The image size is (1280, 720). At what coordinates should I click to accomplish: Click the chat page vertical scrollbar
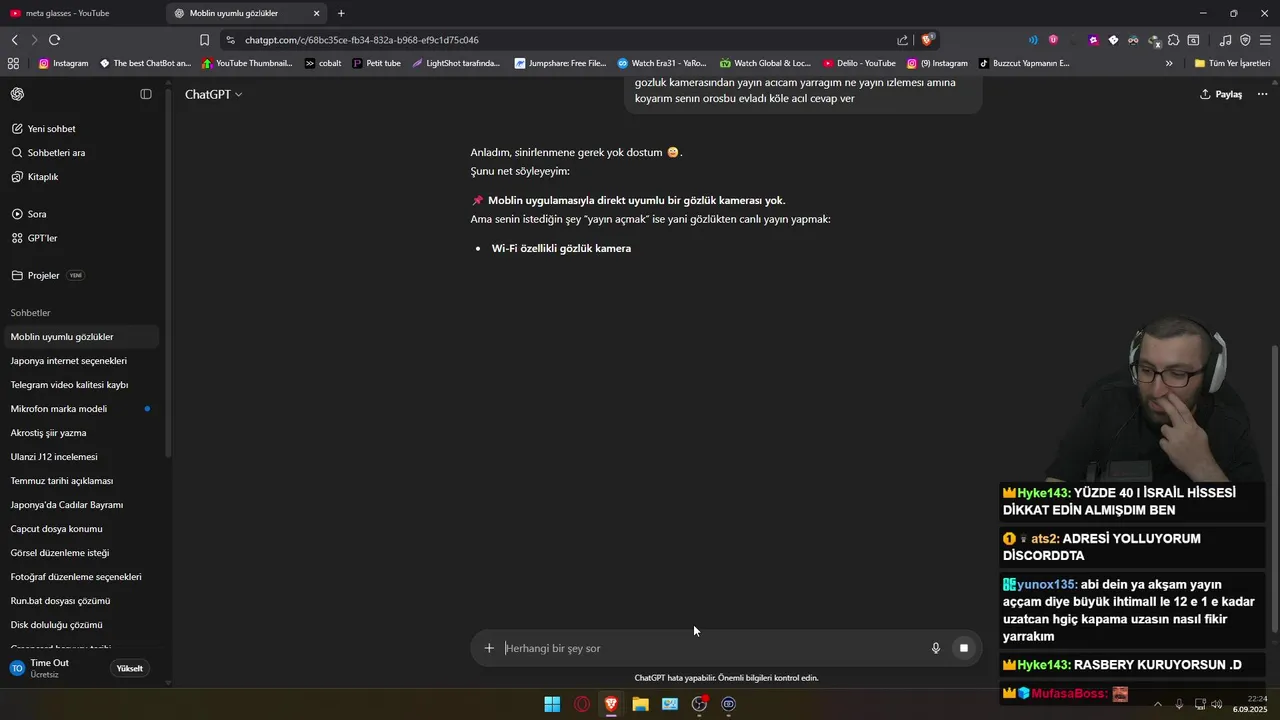[1274, 488]
